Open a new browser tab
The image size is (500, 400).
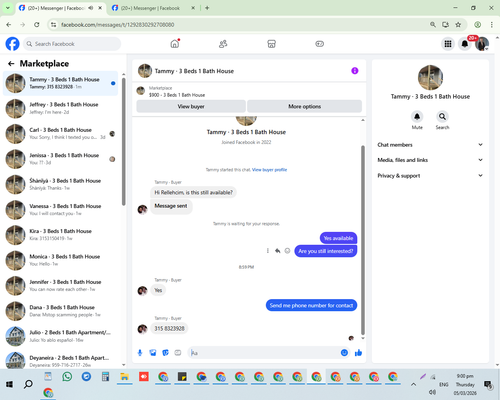coord(207,8)
